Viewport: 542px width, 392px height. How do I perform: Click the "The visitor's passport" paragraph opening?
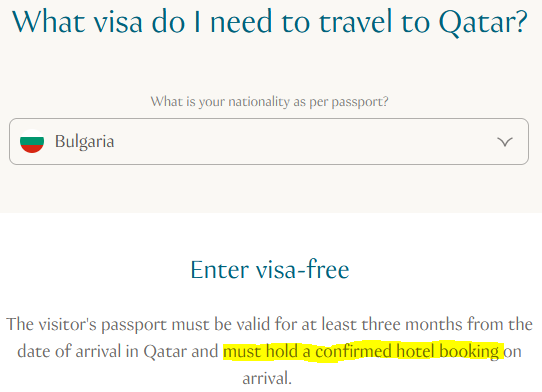pyautogui.click(x=86, y=325)
